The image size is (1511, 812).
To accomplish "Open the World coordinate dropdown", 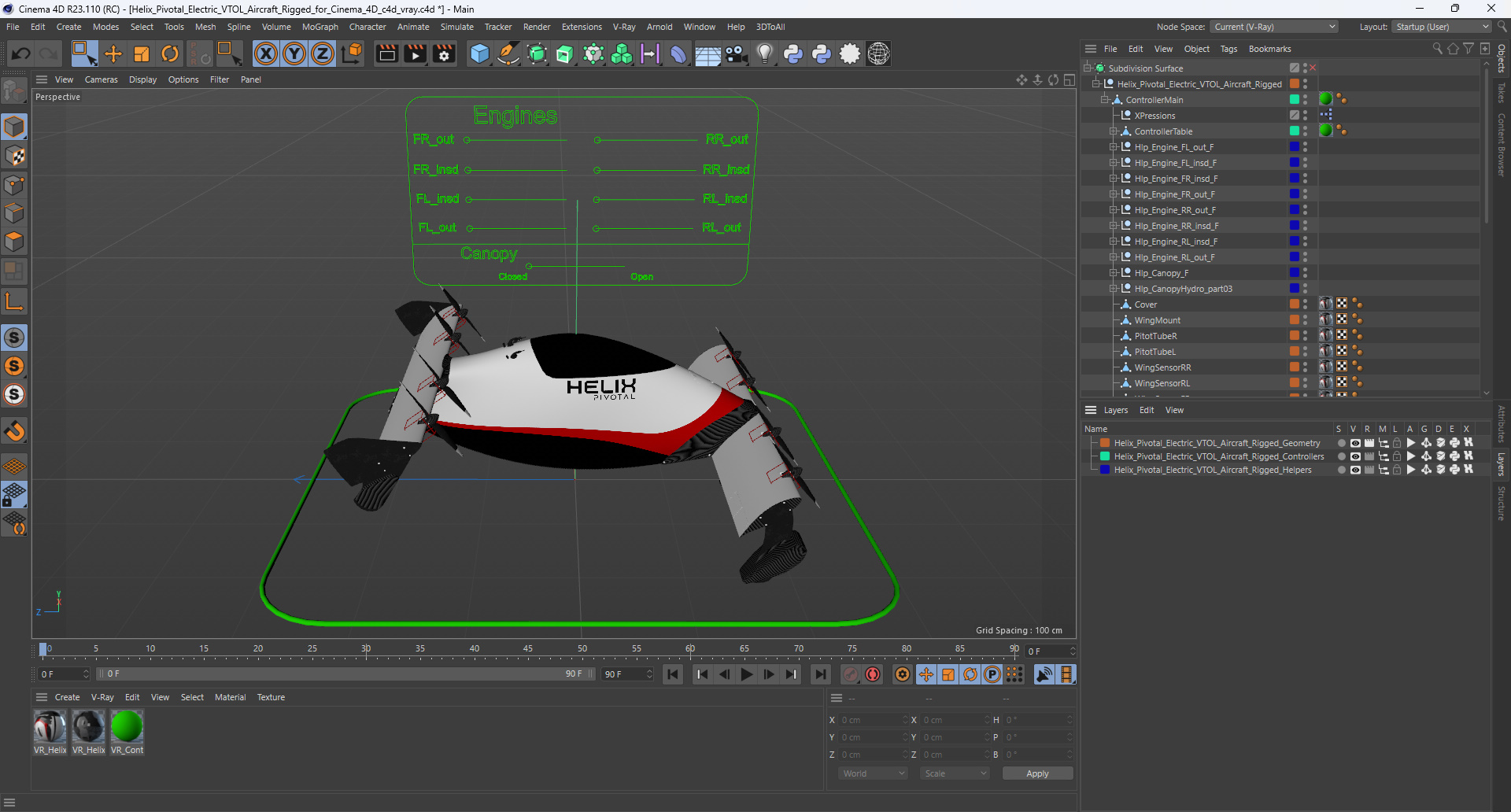I will coord(874,773).
